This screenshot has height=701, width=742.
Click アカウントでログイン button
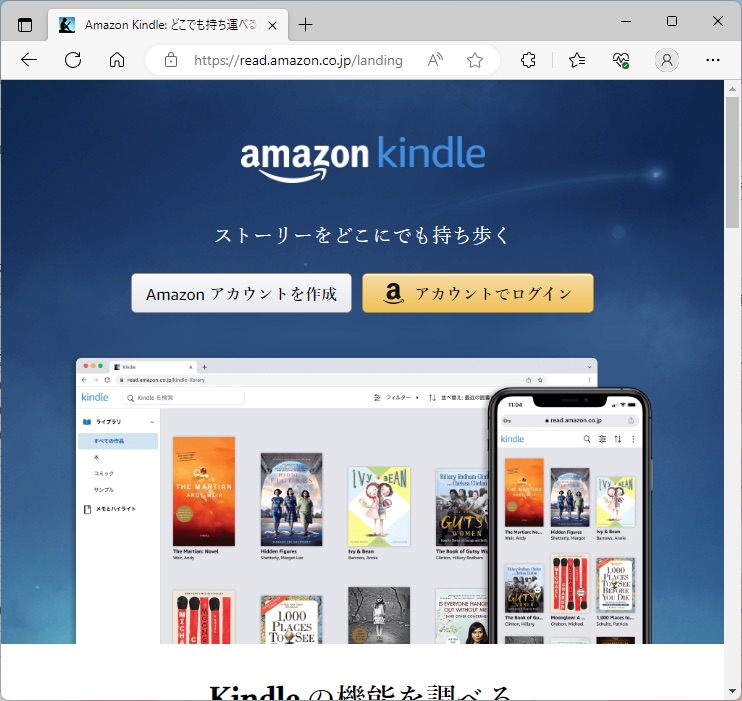478,293
